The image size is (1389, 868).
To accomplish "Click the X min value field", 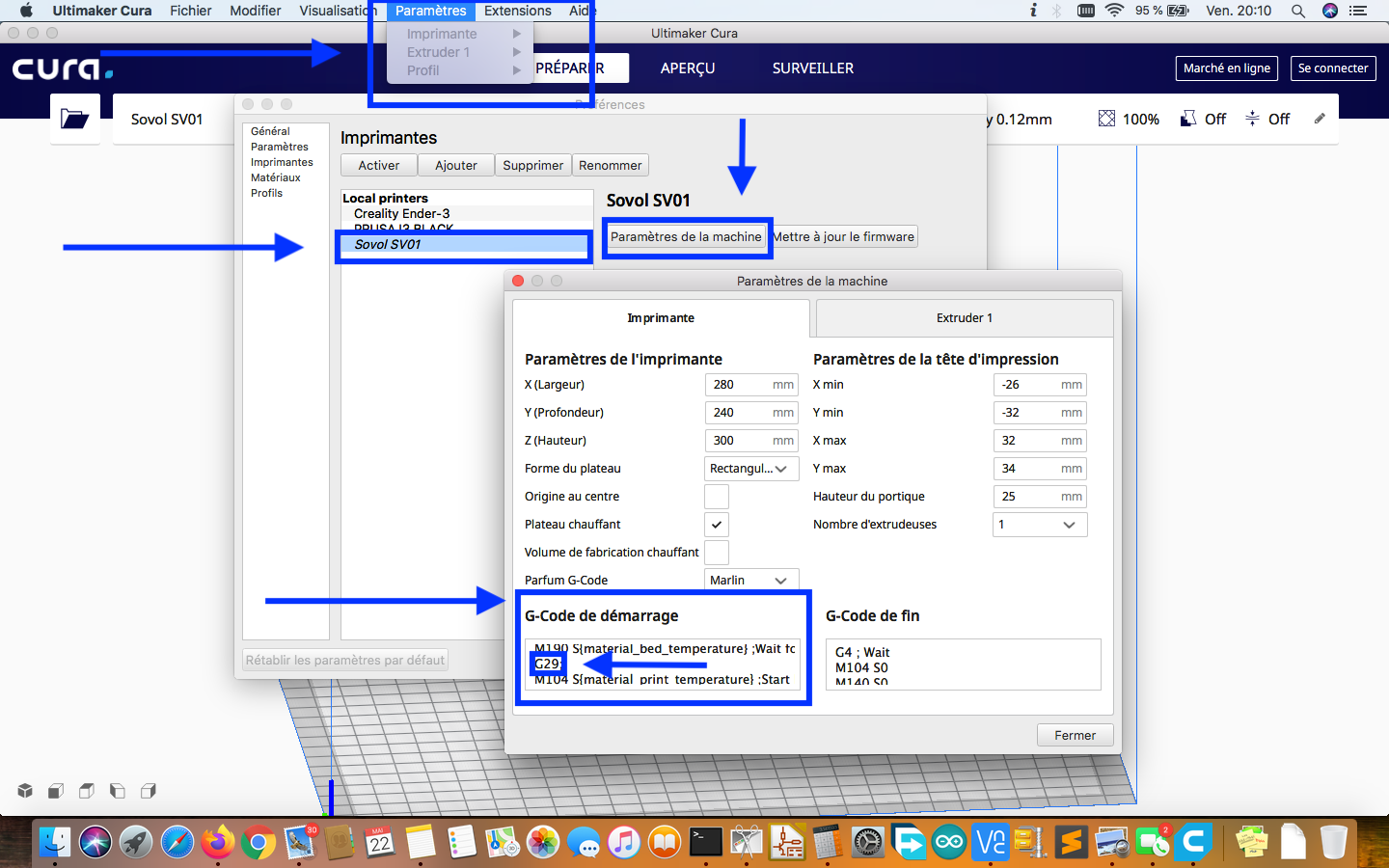I will click(1040, 385).
